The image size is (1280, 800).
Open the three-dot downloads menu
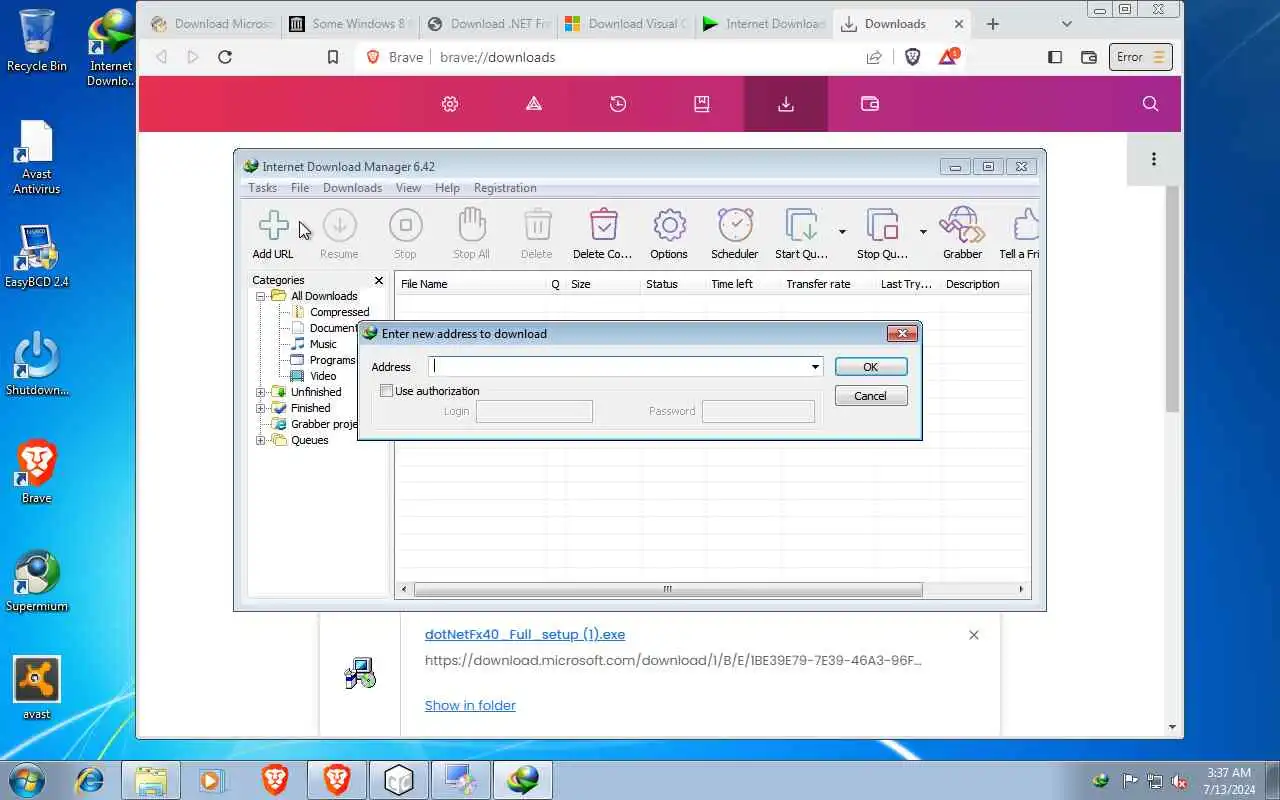pyautogui.click(x=1153, y=159)
